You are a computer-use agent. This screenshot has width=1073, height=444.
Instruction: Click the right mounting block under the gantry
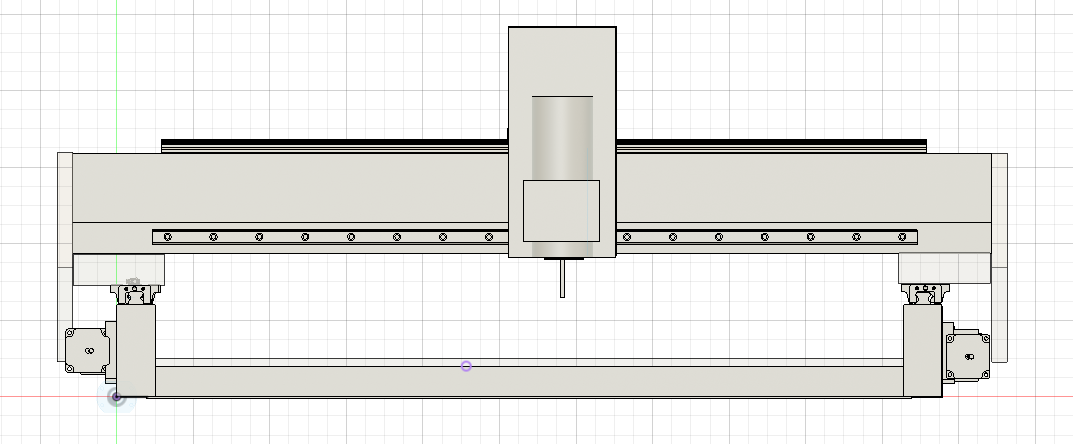pos(942,269)
